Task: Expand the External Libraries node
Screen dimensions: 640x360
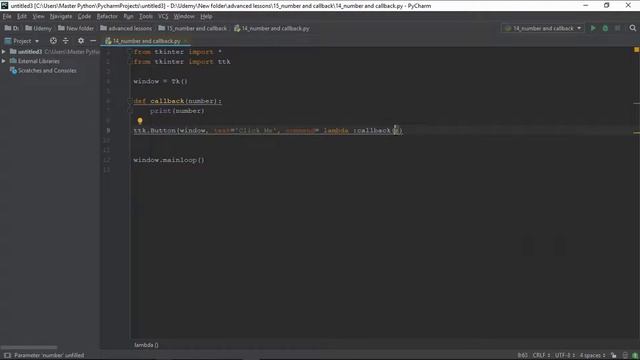Action: (x=4, y=61)
